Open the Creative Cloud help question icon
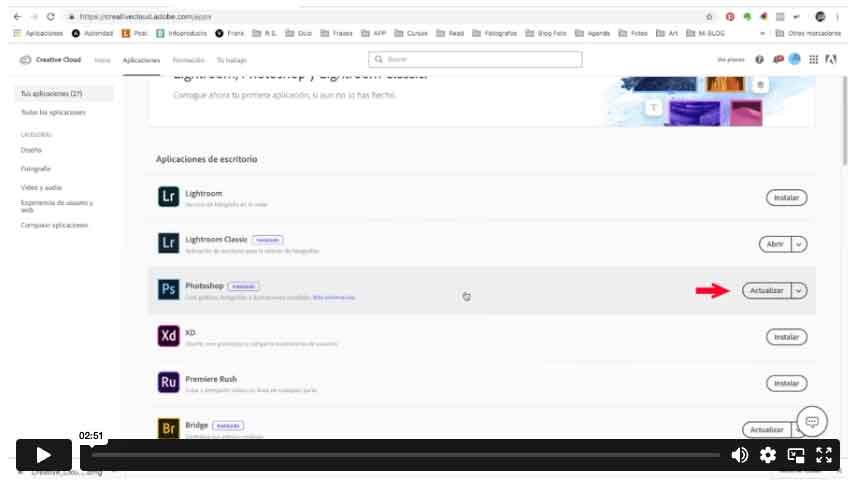Image resolution: width=855 pixels, height=485 pixels. point(759,59)
